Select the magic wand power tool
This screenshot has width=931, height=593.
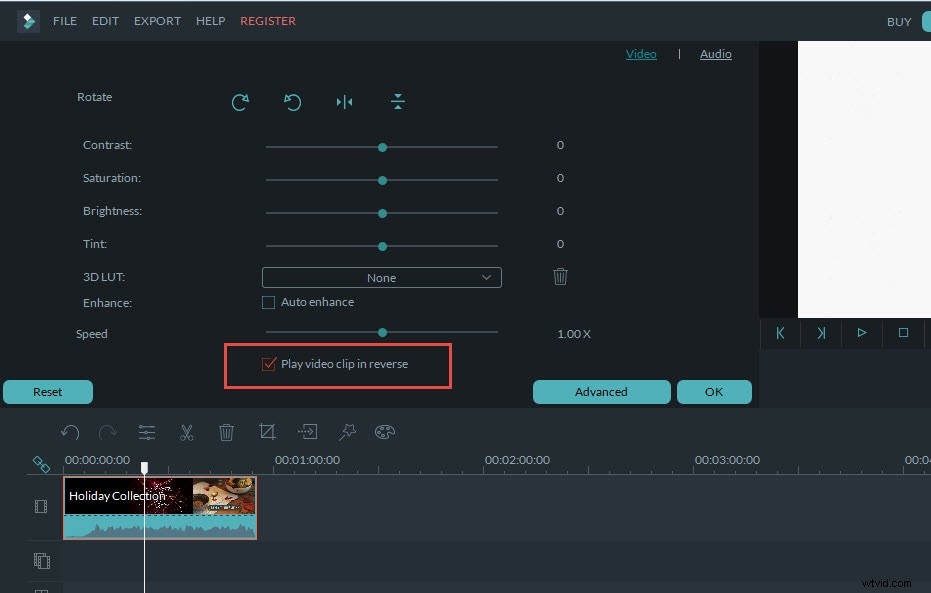click(347, 432)
